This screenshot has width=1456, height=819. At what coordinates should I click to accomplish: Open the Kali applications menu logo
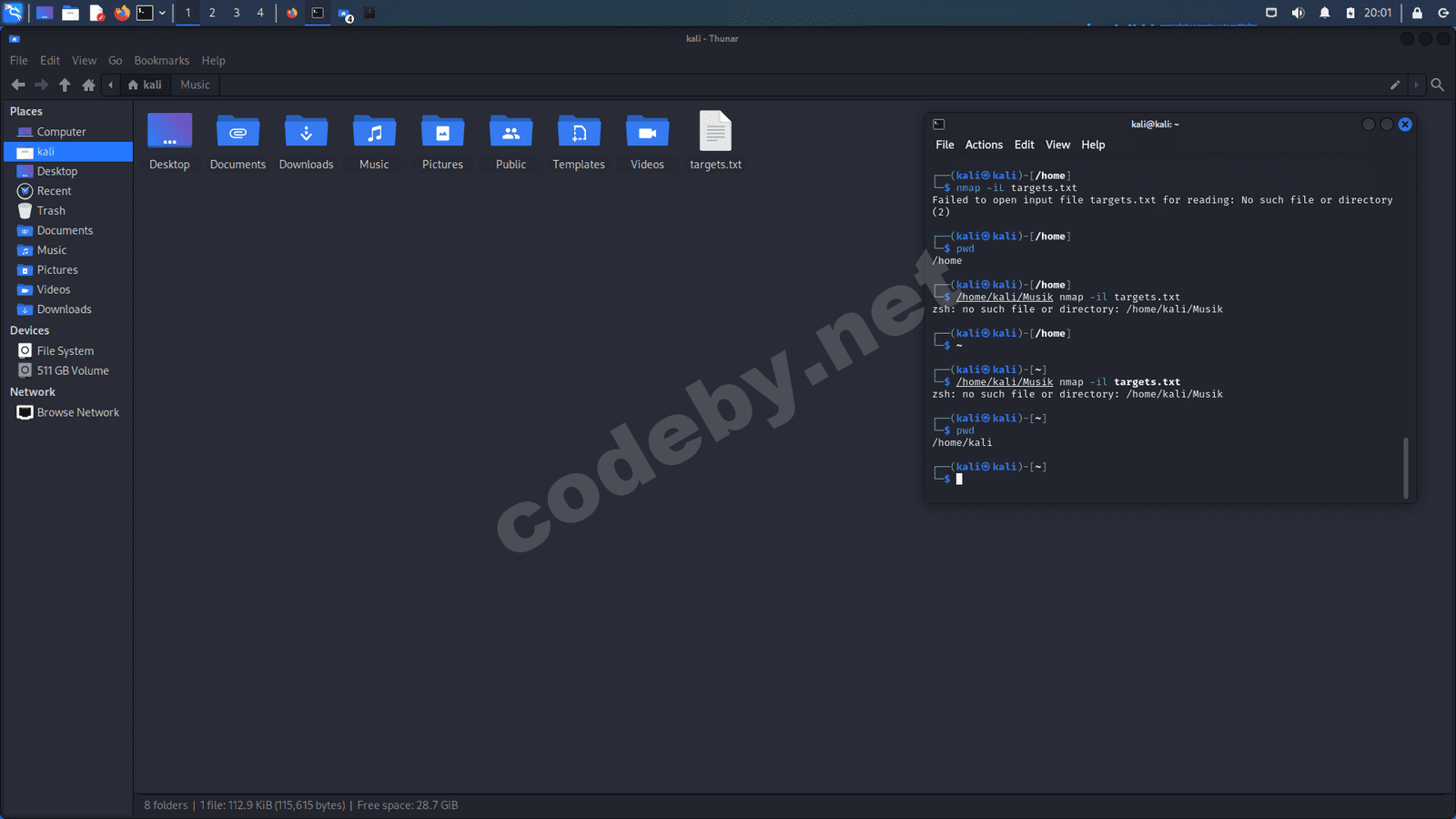tap(13, 13)
